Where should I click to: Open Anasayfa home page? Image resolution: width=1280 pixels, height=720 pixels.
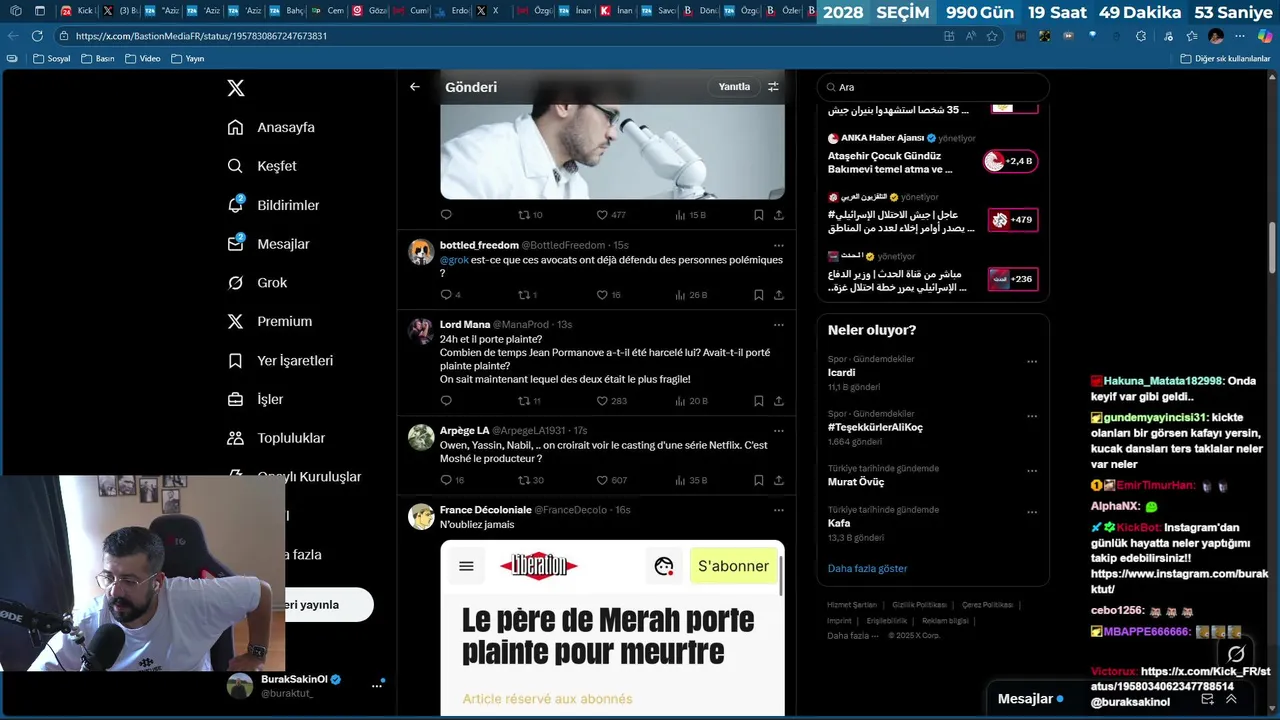point(271,127)
